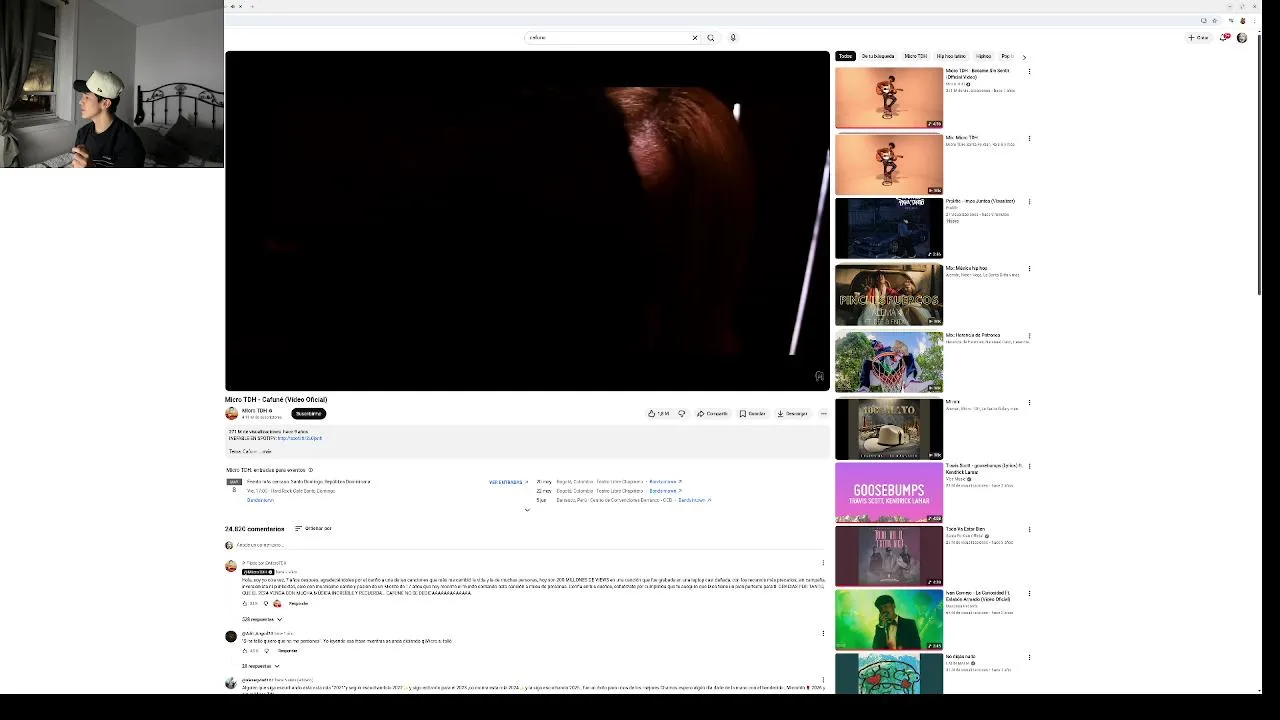Screen dimensions: 1280x720
Task: Open the more actions menu under video
Action: [x=824, y=413]
